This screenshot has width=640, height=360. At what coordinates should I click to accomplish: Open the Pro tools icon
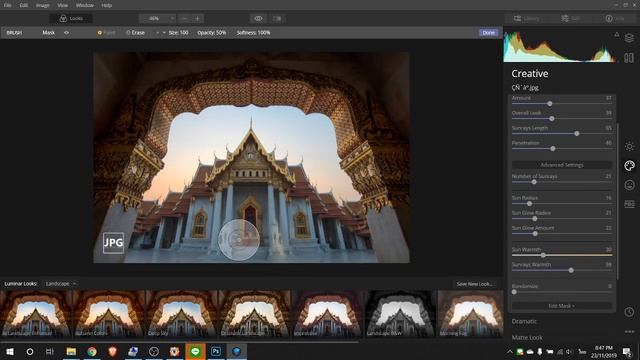coord(629,204)
